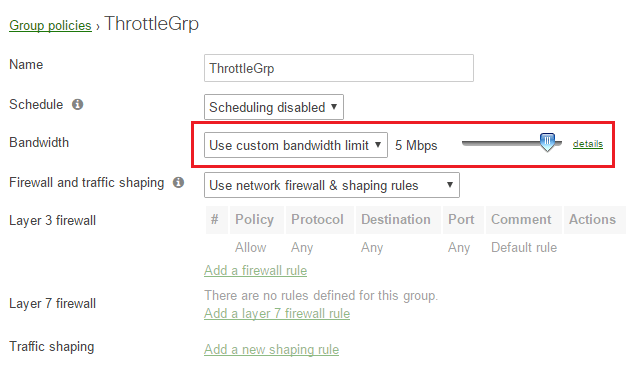Go back to Group policies

coord(50,25)
